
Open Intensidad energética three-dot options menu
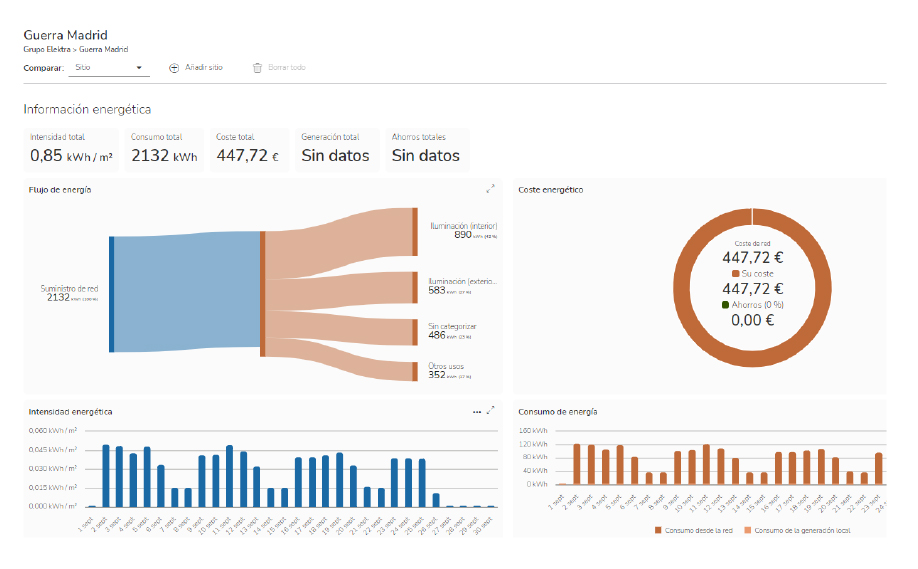coord(477,412)
